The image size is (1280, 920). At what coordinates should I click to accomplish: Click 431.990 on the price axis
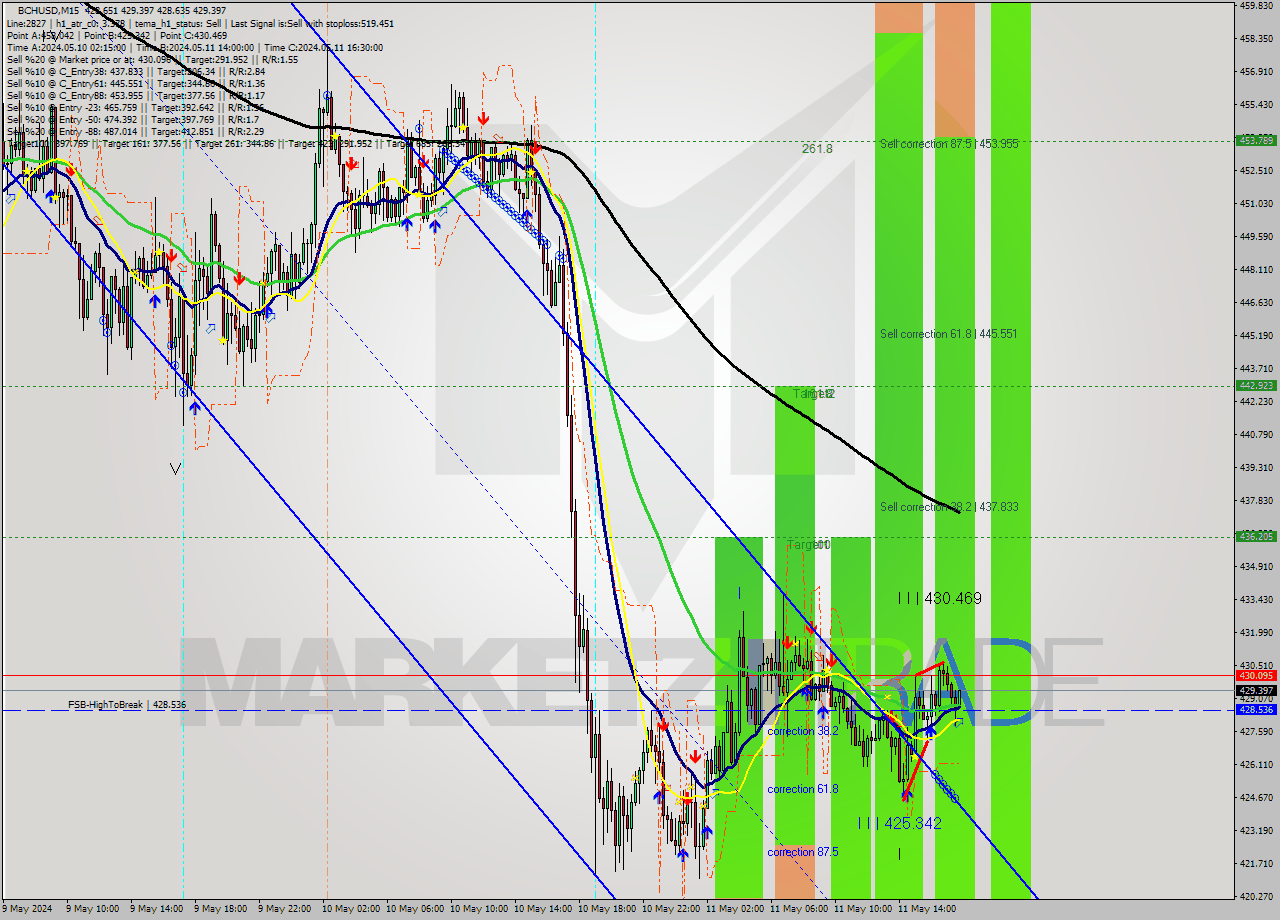tap(1256, 632)
